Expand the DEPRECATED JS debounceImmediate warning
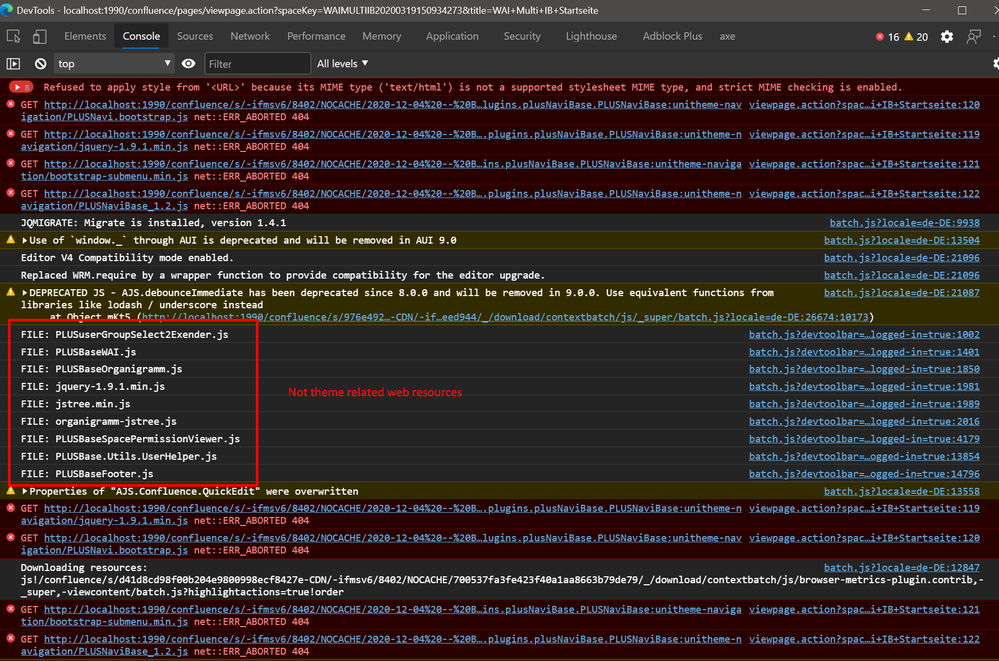 pyautogui.click(x=25, y=293)
